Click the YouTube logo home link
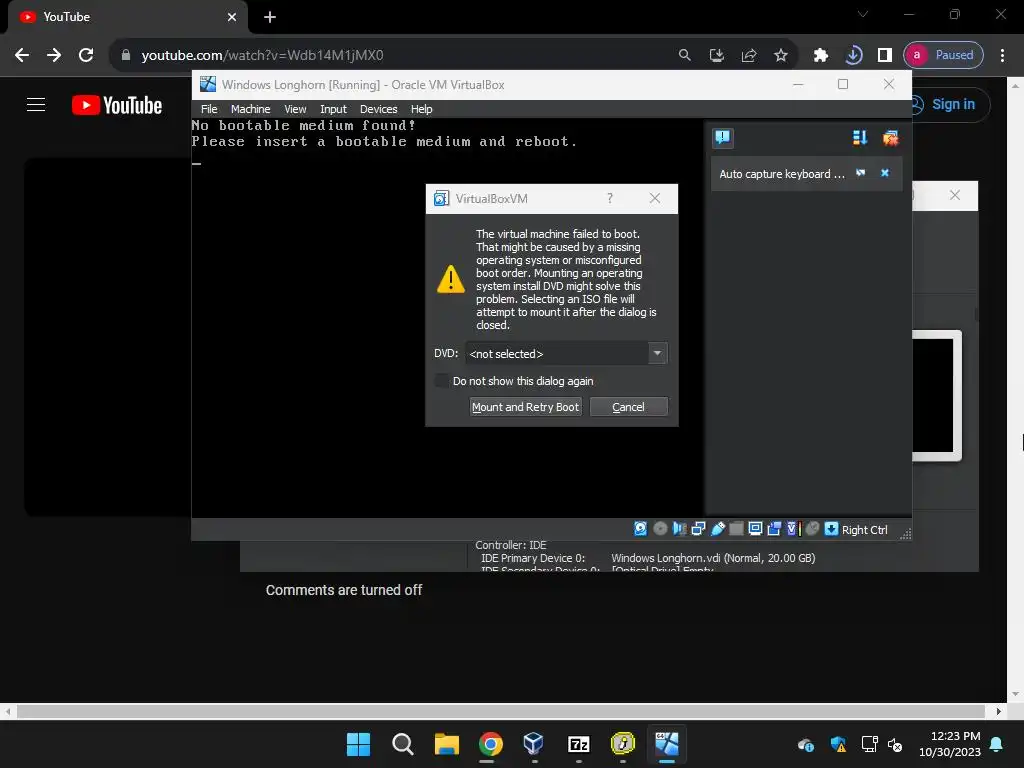 click(117, 105)
